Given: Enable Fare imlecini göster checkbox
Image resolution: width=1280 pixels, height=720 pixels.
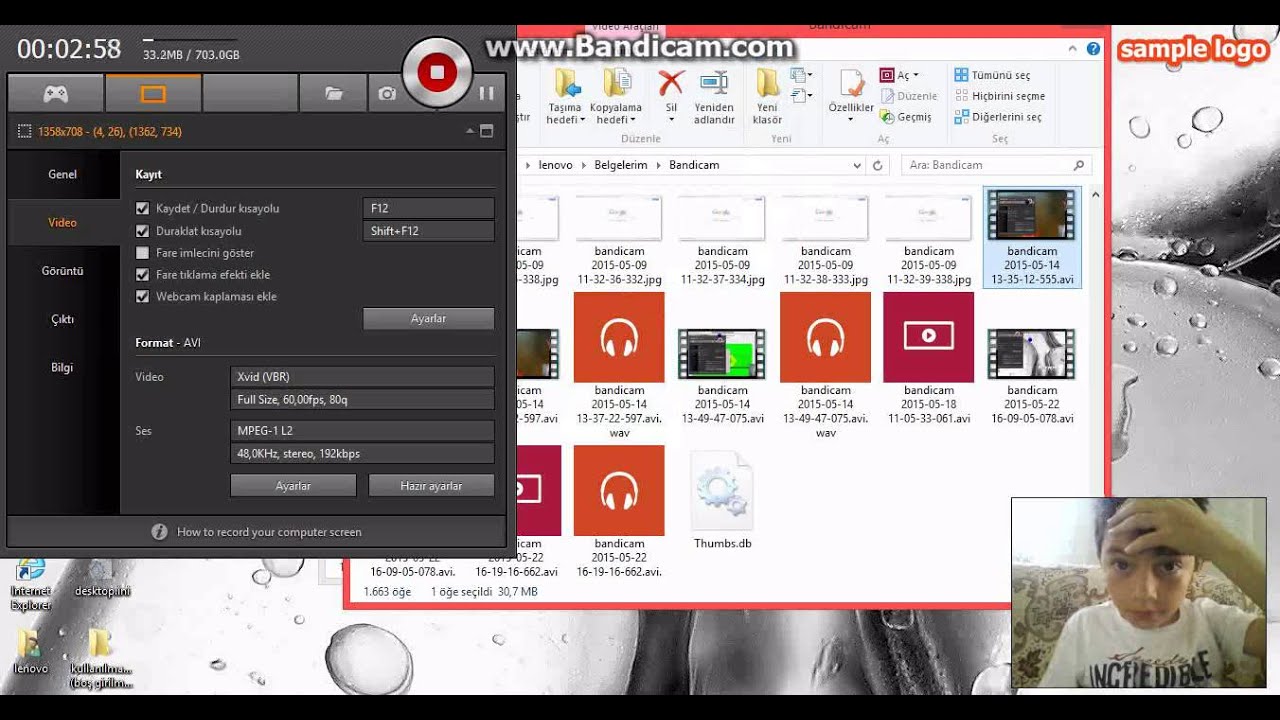Looking at the screenshot, I should point(142,253).
